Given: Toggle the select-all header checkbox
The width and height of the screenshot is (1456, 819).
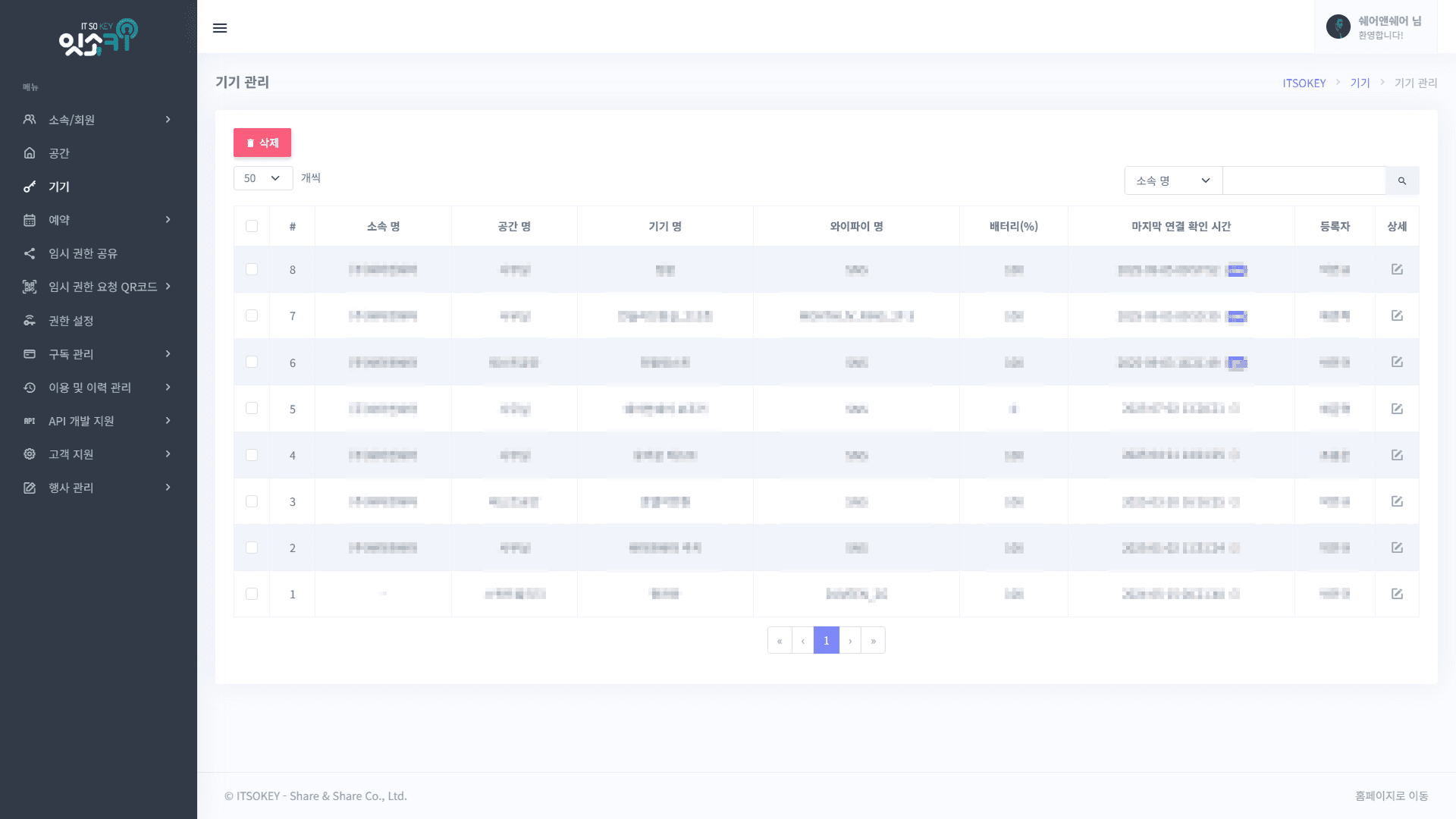Looking at the screenshot, I should coord(252,226).
